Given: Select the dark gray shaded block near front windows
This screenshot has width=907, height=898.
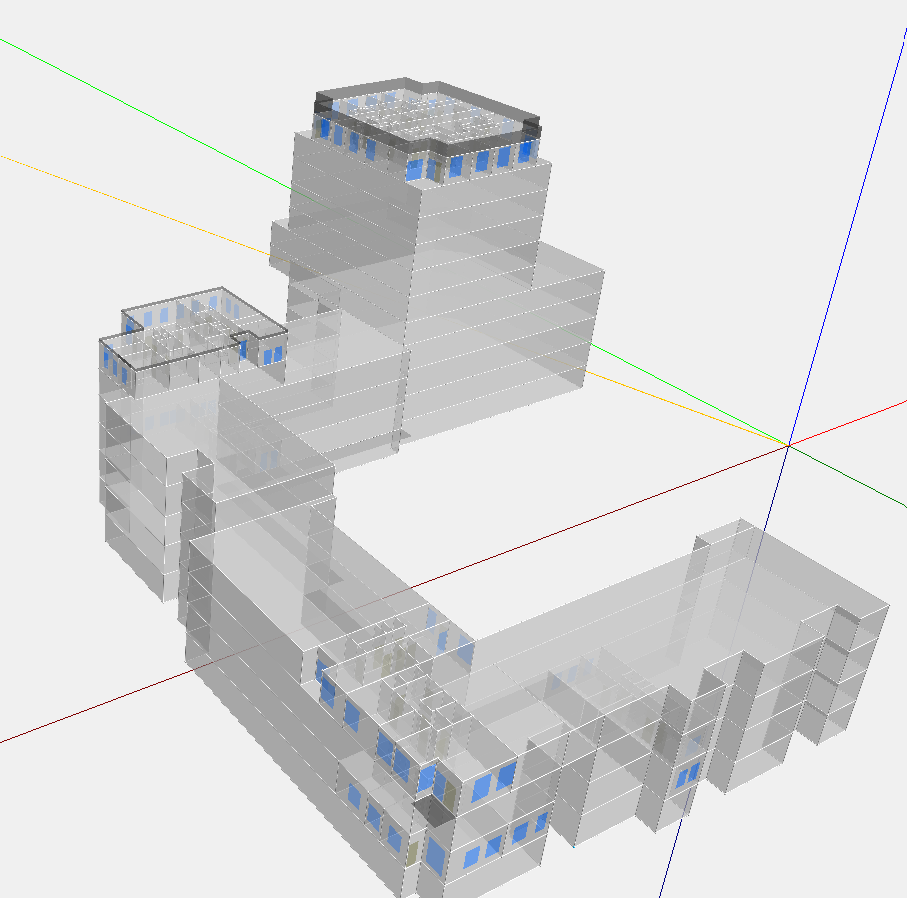Looking at the screenshot, I should [x=436, y=810].
